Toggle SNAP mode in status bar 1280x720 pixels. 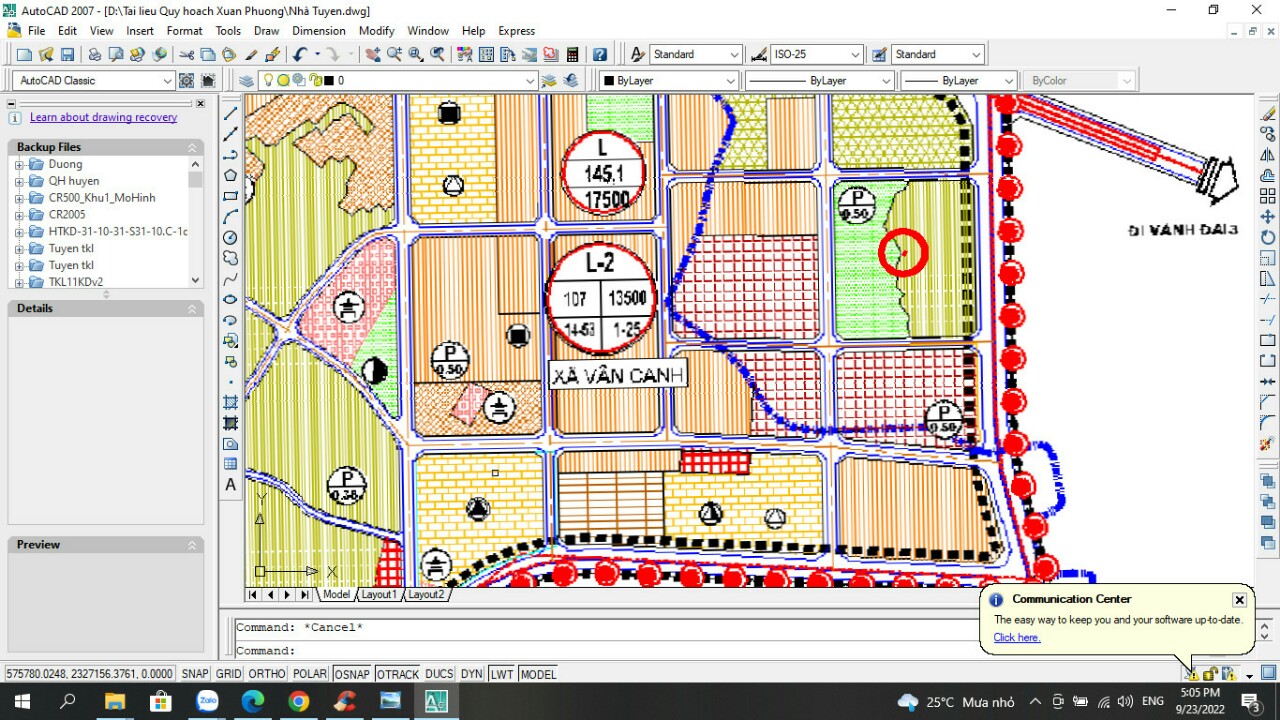click(195, 674)
